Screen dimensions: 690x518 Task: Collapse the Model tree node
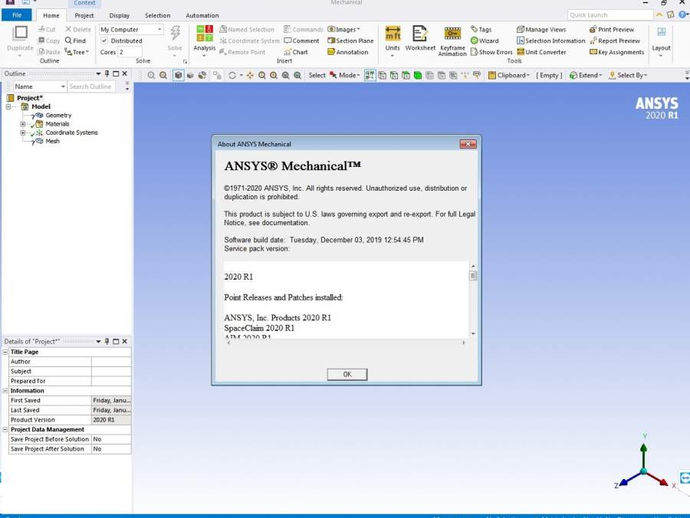[8, 107]
